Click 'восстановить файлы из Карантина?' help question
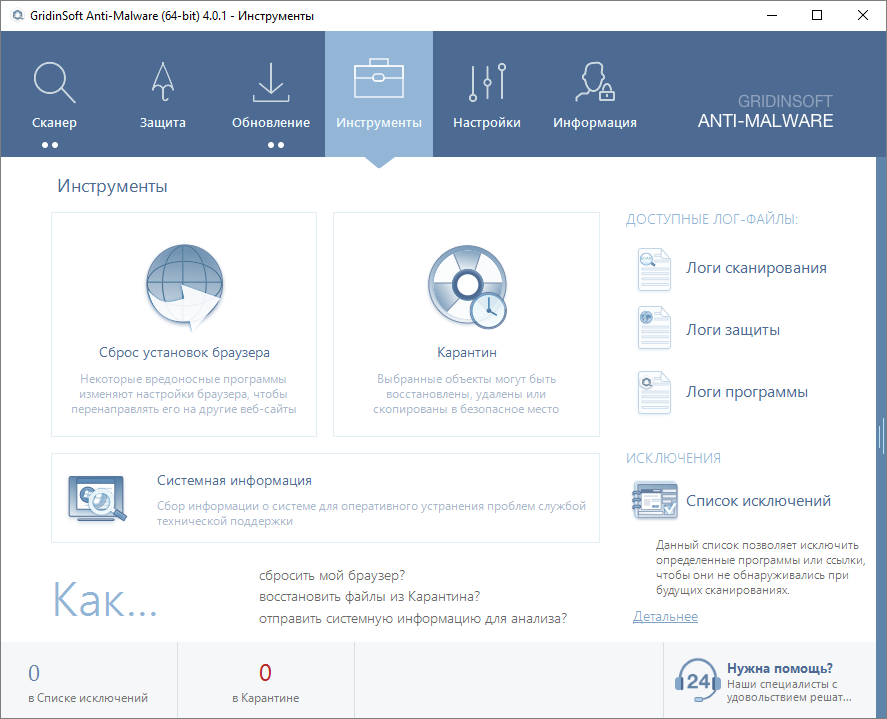Image resolution: width=887 pixels, height=719 pixels. [369, 597]
